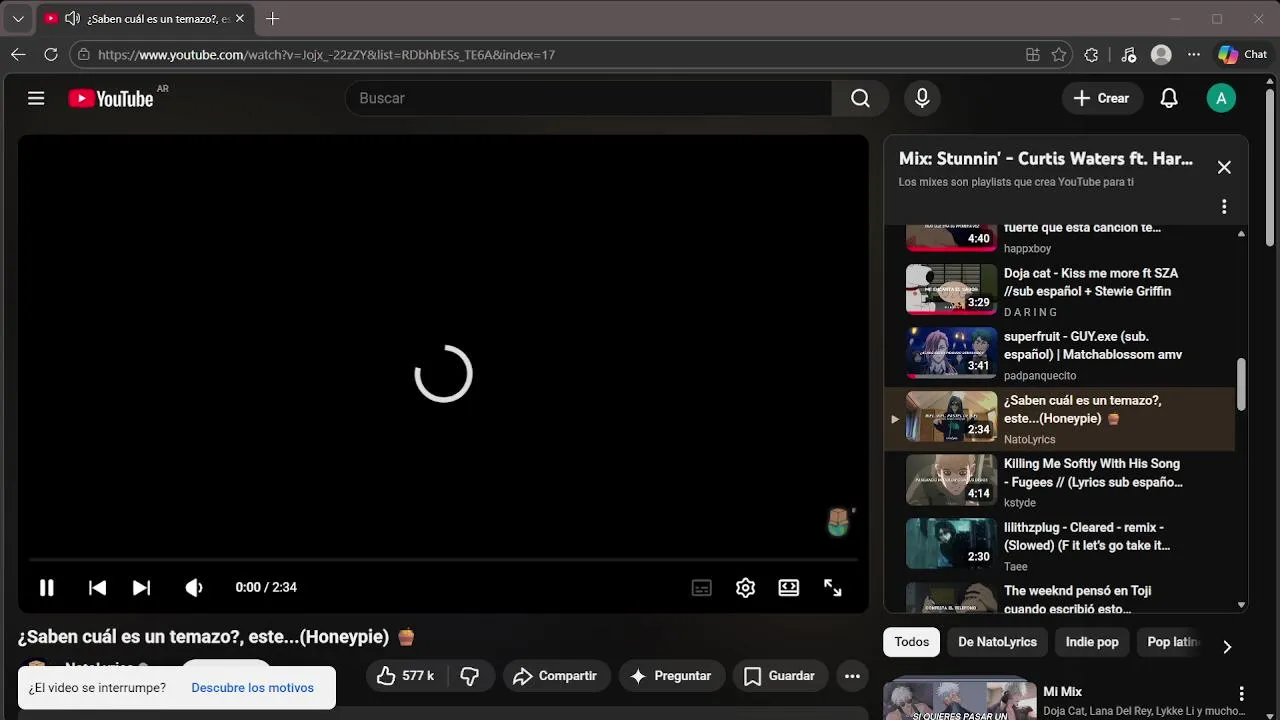Mute tab via speaker icon
The height and width of the screenshot is (720, 1280).
click(x=72, y=18)
